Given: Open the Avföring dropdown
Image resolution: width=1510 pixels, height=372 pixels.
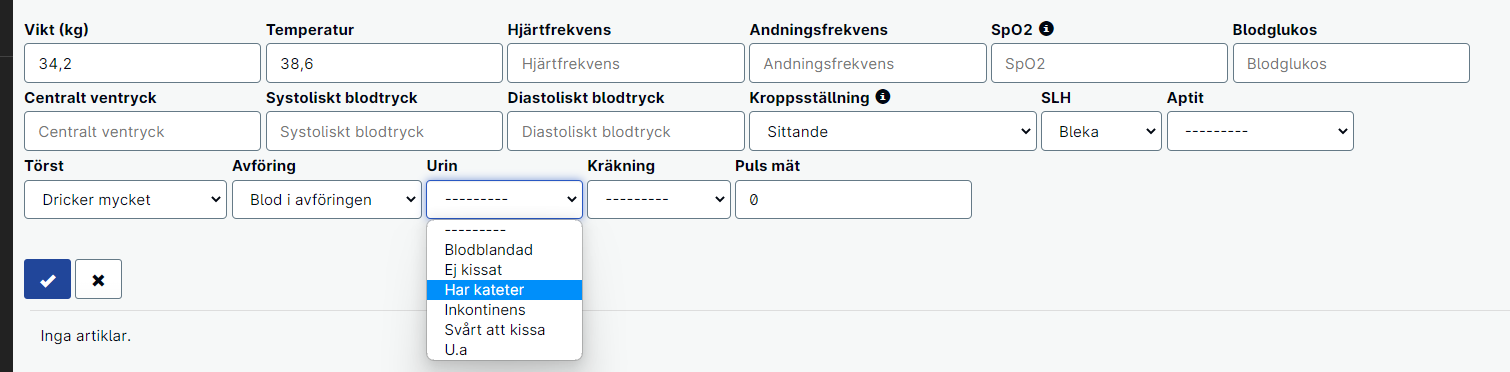Looking at the screenshot, I should (327, 199).
